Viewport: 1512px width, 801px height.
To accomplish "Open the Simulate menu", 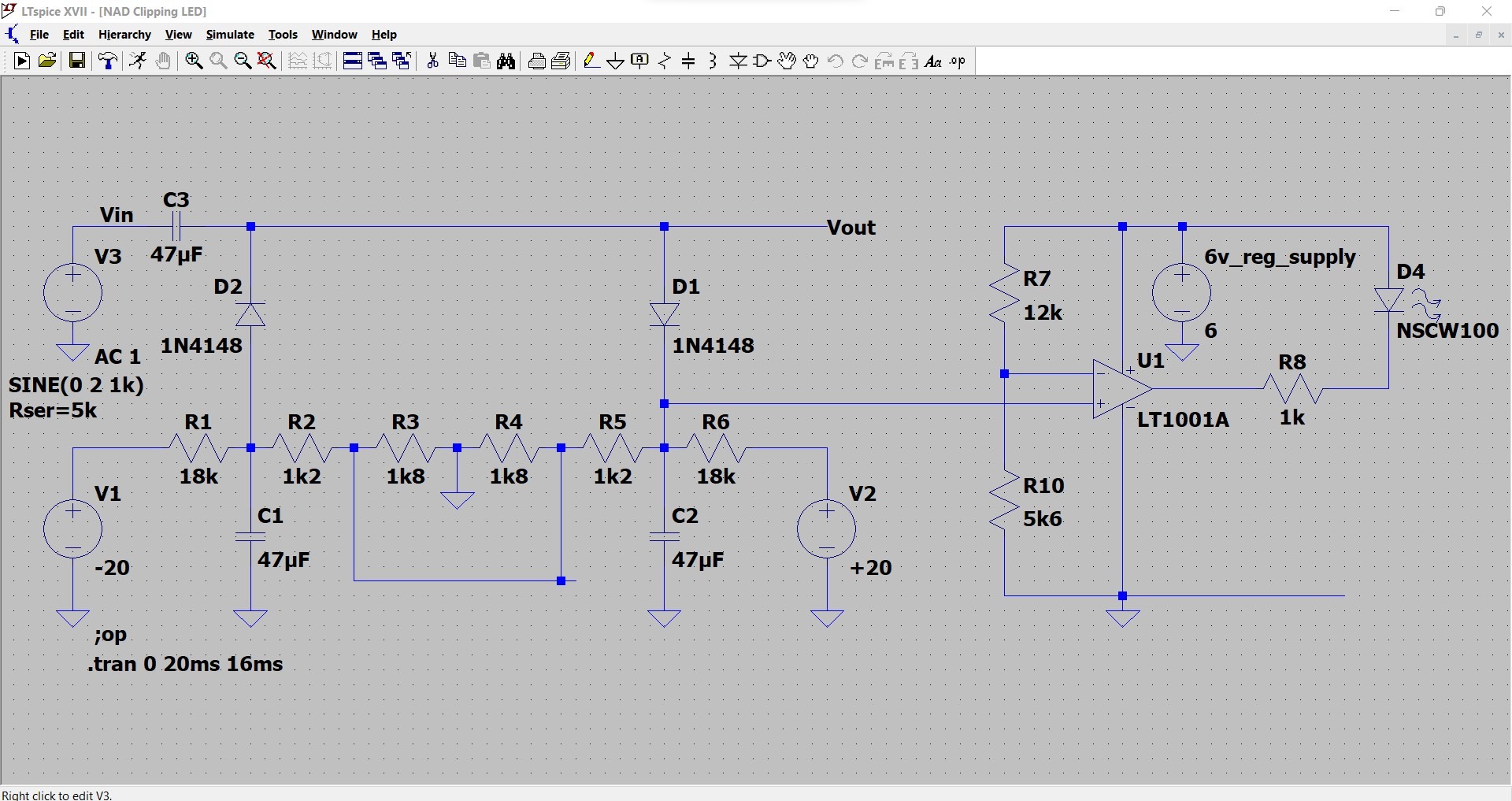I will click(x=230, y=35).
